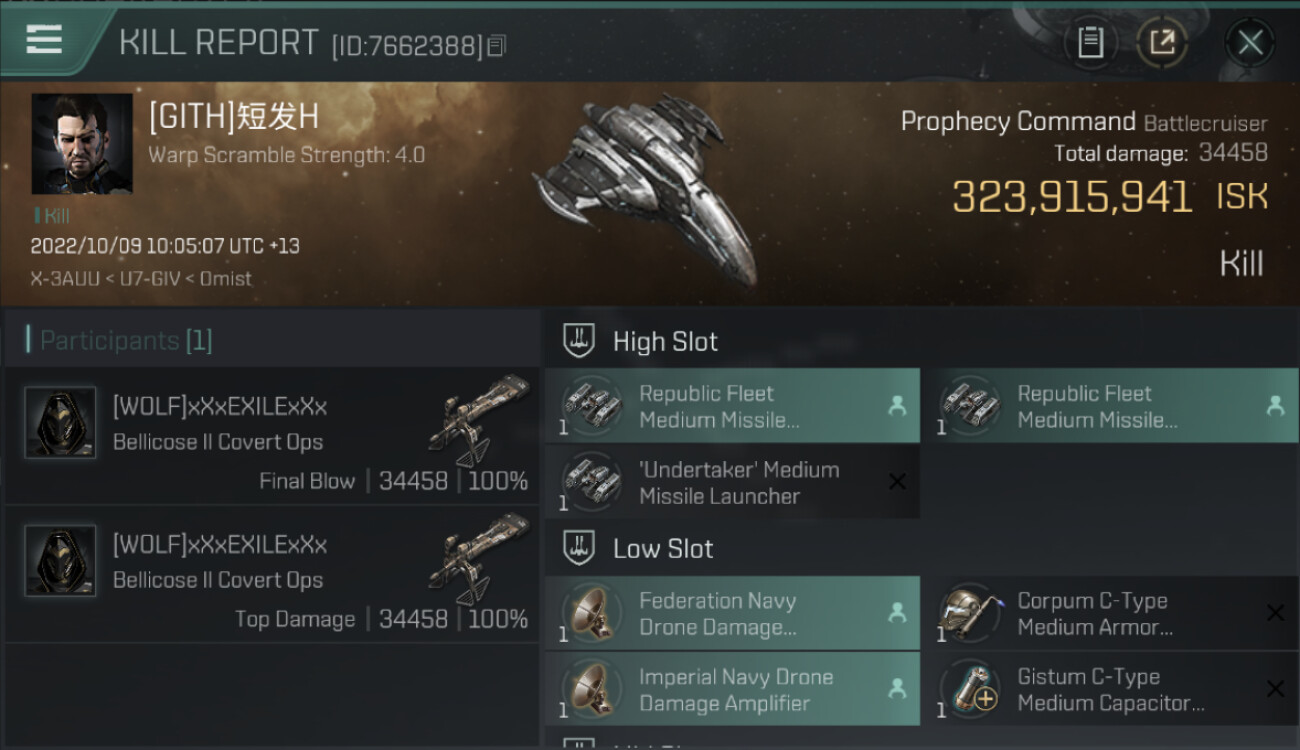Viewport: 1300px width, 750px height.
Task: Open the Final Blow participant avatar
Action: coord(60,423)
